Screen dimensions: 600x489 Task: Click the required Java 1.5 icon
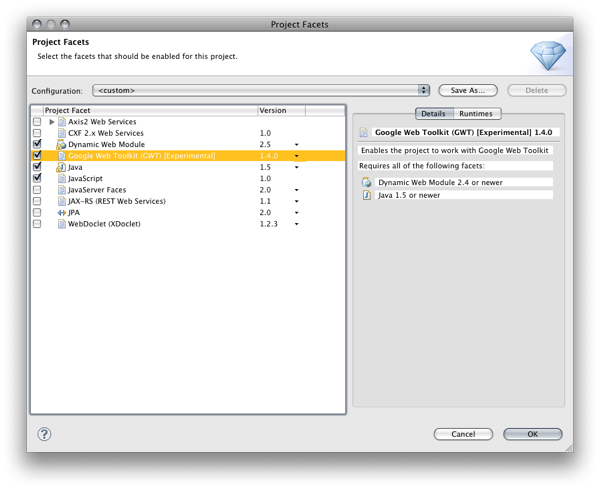coord(367,195)
